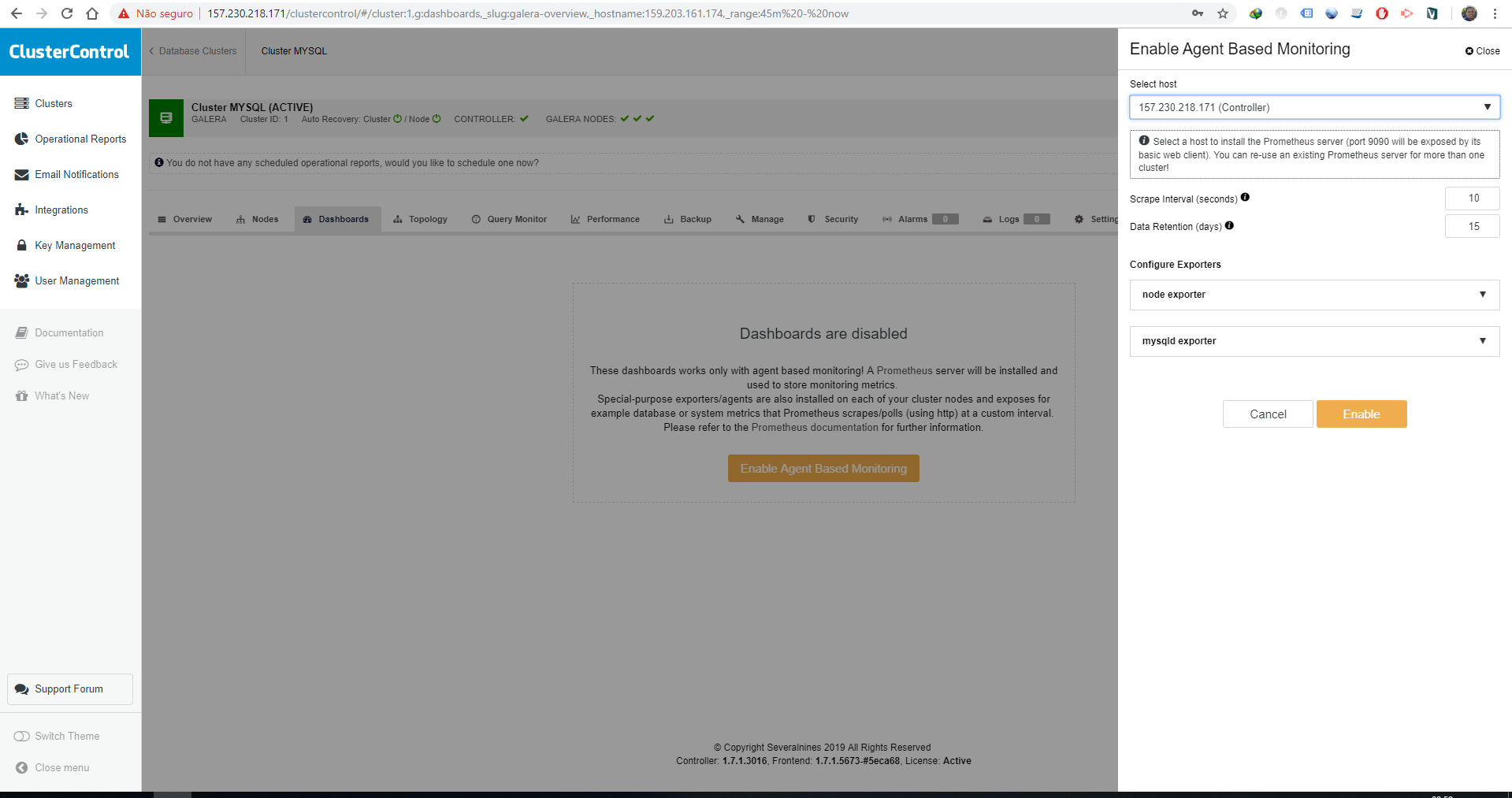Edit the Data Retention days field
The height and width of the screenshot is (798, 1512).
(x=1472, y=226)
